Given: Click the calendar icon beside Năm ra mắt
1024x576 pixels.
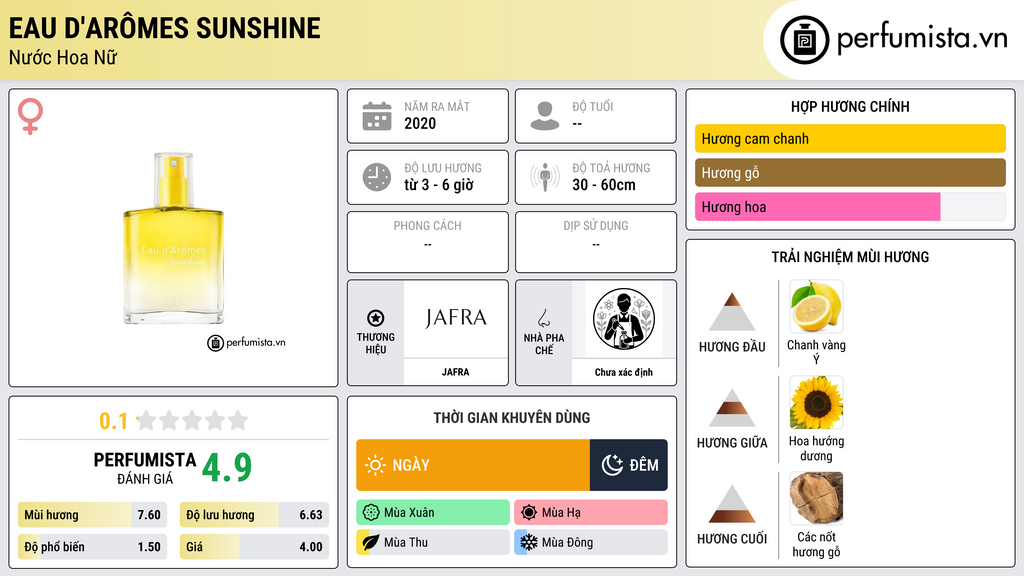Looking at the screenshot, I should tap(377, 116).
